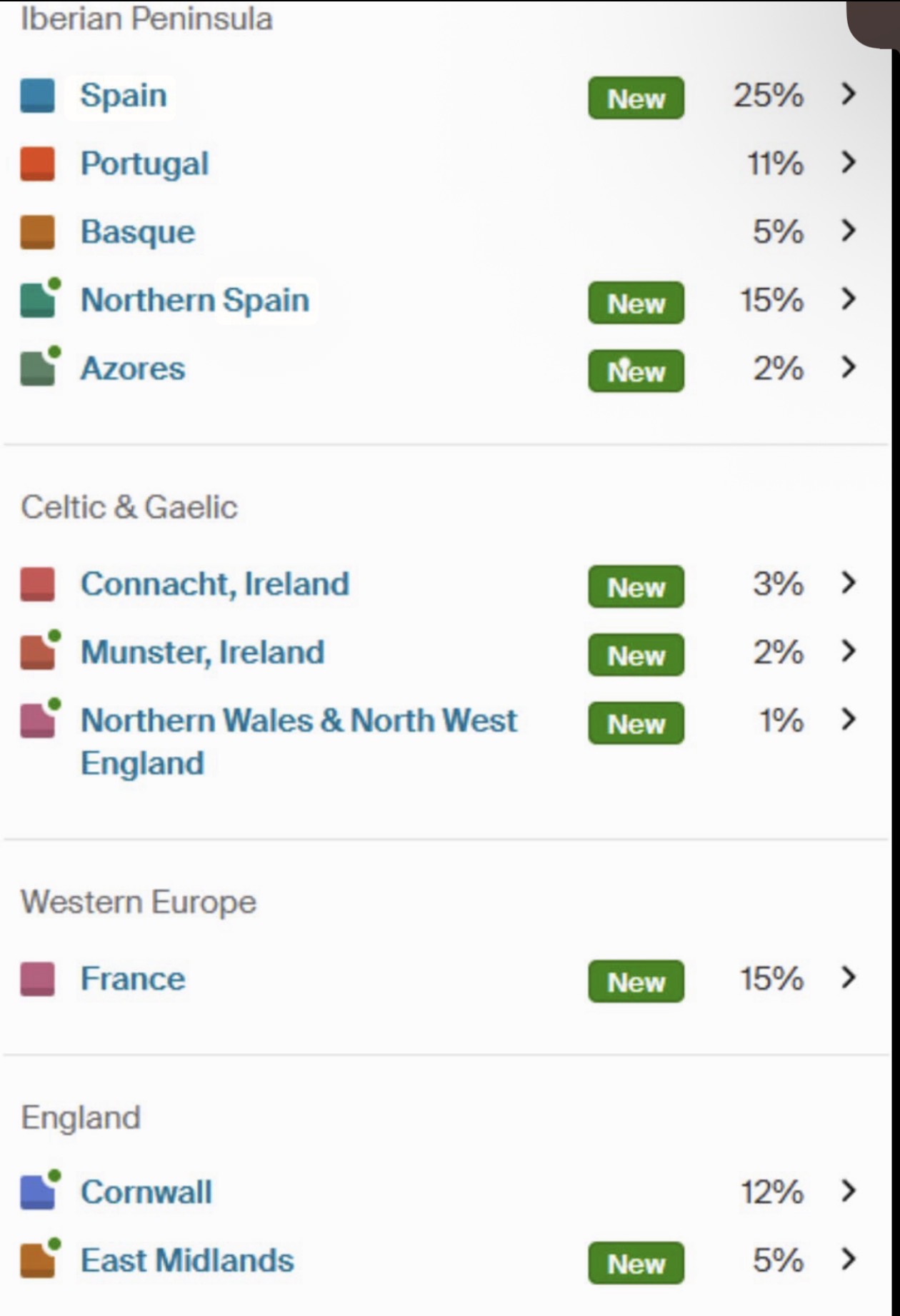
Task: Click the Celtic & Gaelic section heading
Action: [129, 508]
